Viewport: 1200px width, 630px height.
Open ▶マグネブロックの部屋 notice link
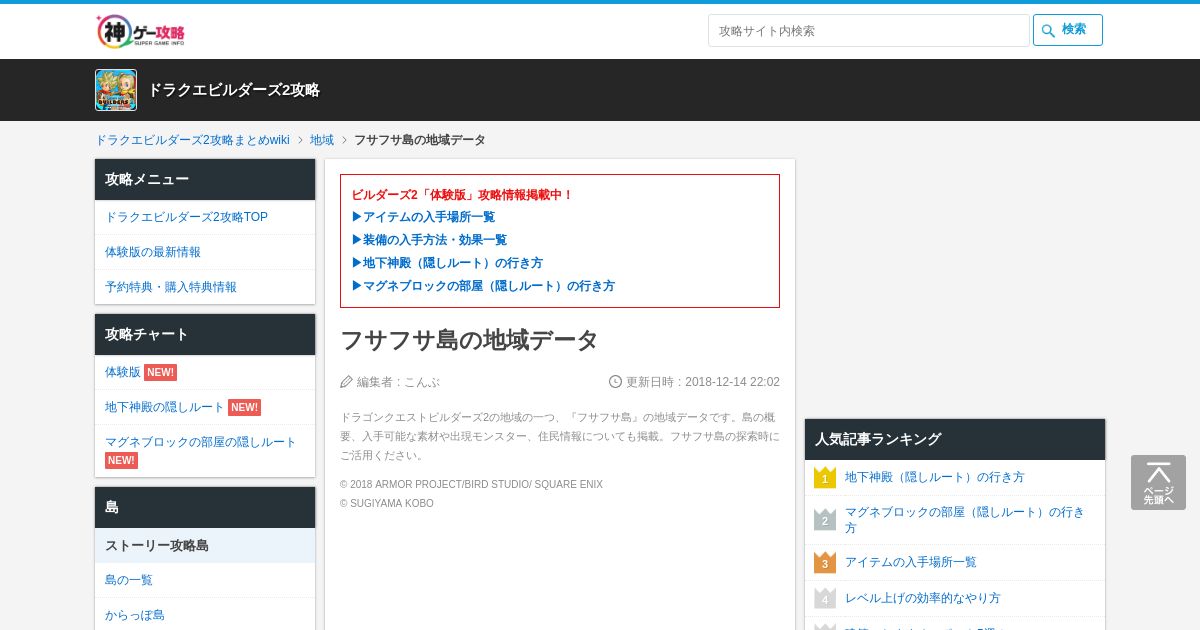483,286
